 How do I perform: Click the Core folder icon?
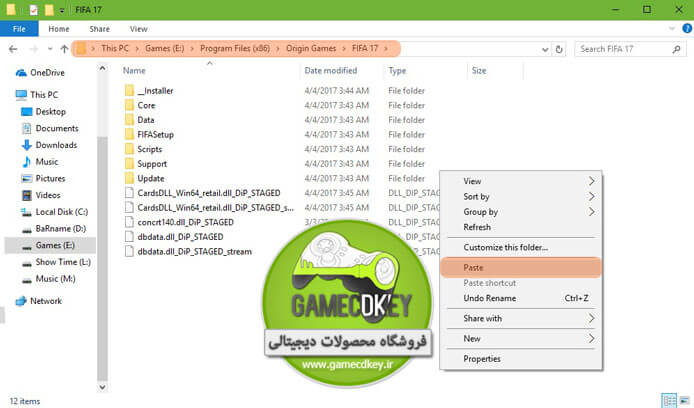coord(129,105)
